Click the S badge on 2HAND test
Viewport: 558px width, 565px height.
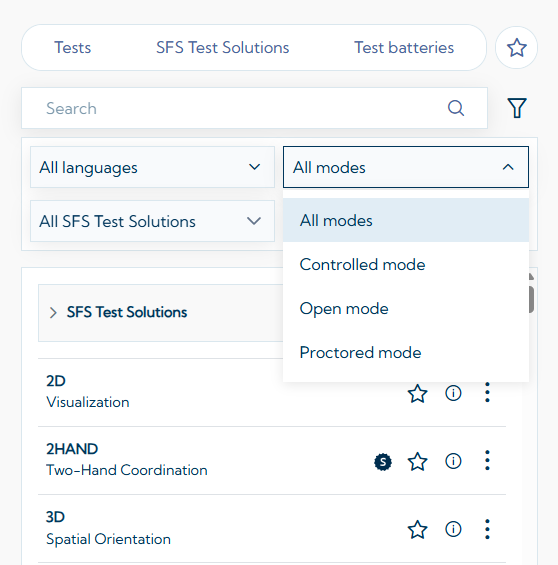(x=383, y=462)
